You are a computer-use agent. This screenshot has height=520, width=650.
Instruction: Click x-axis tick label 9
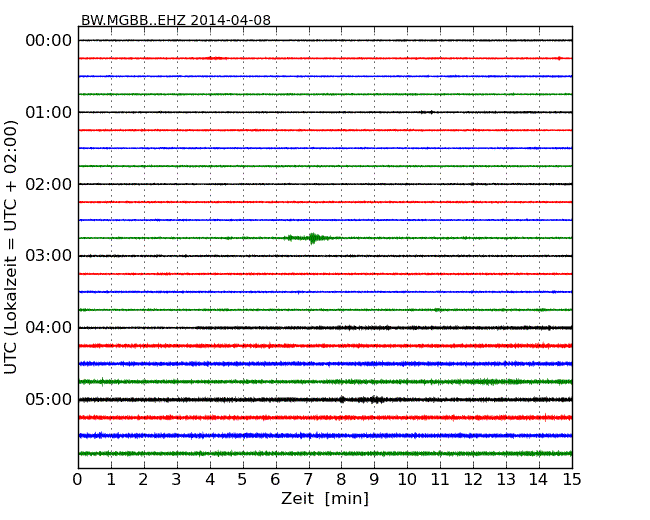click(x=374, y=480)
